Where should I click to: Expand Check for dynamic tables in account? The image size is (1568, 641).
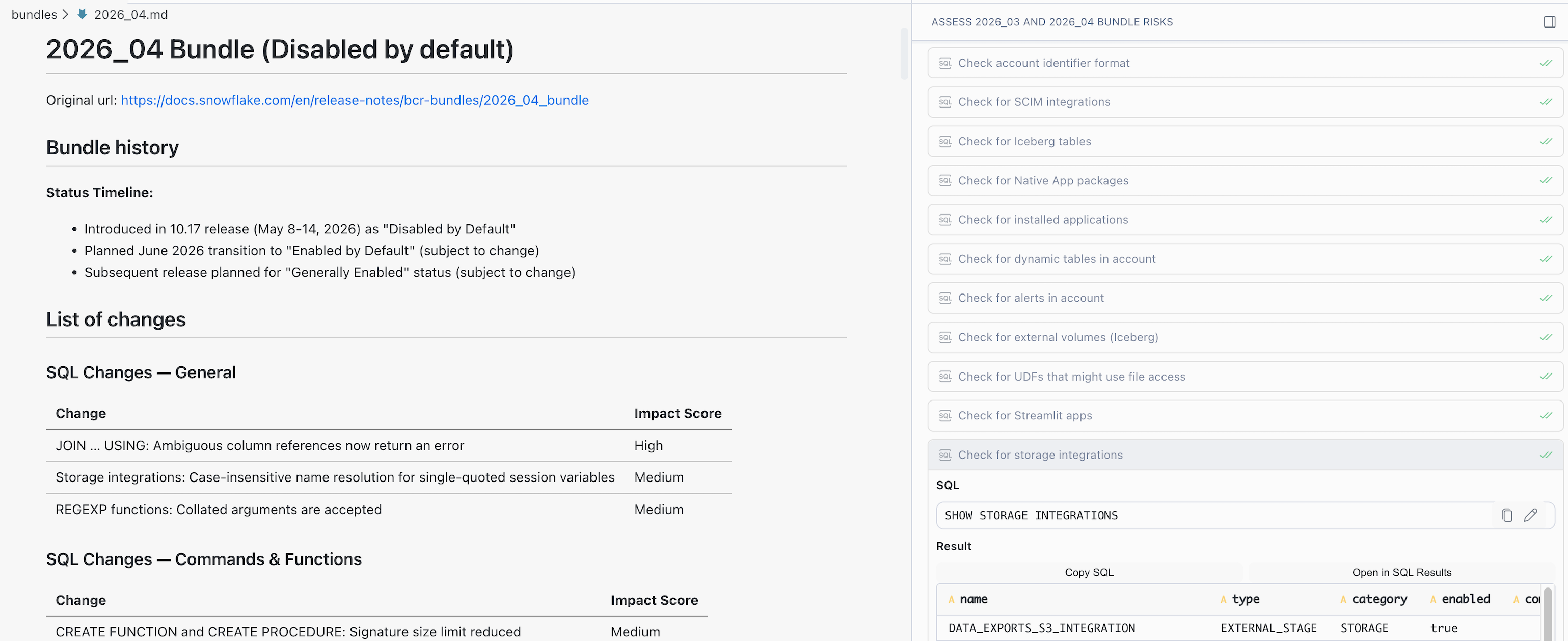pyautogui.click(x=1245, y=259)
